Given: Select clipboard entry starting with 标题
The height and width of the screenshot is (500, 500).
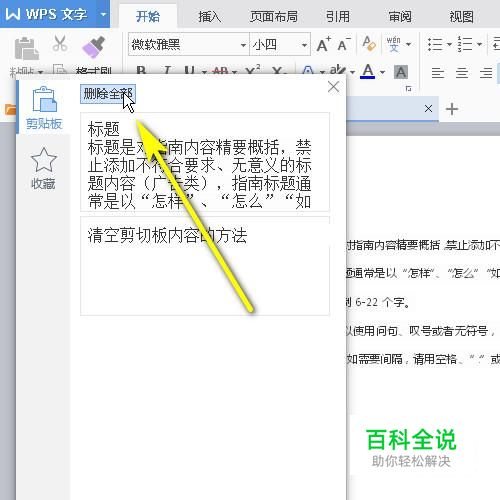Looking at the screenshot, I should [x=205, y=162].
